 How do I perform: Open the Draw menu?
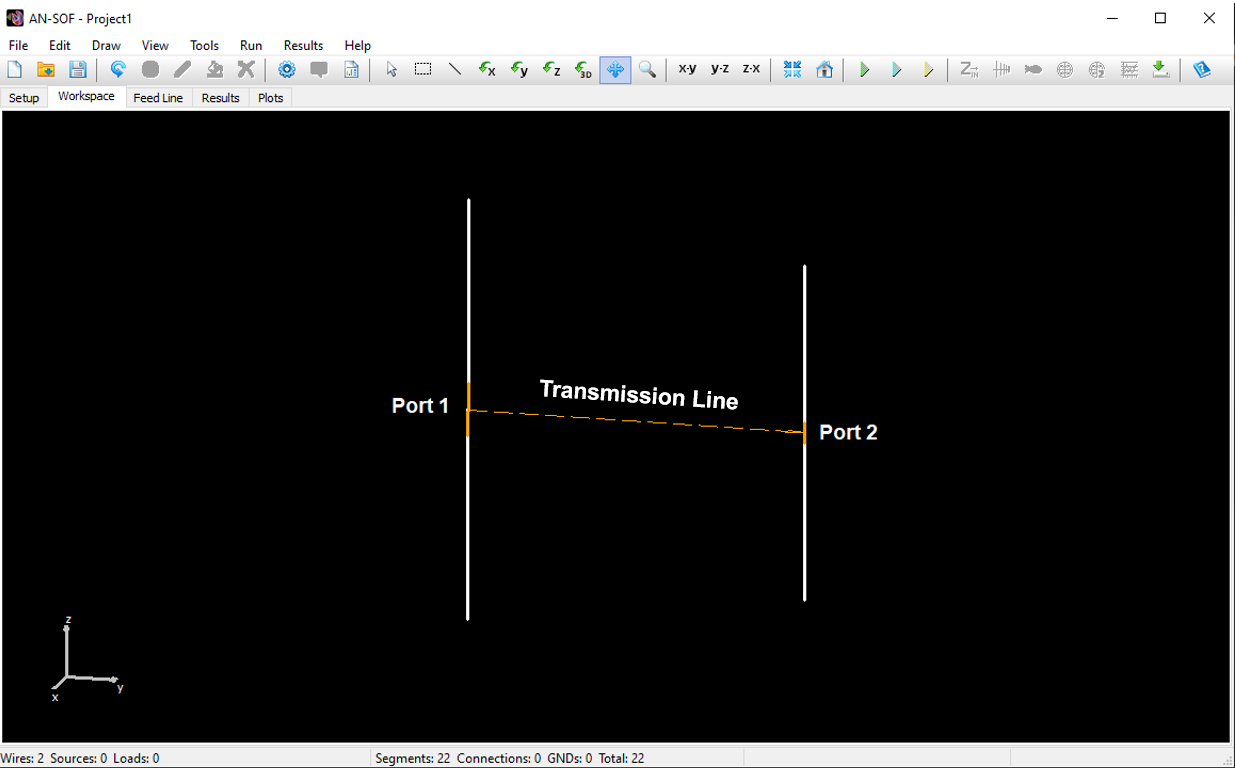tap(105, 45)
